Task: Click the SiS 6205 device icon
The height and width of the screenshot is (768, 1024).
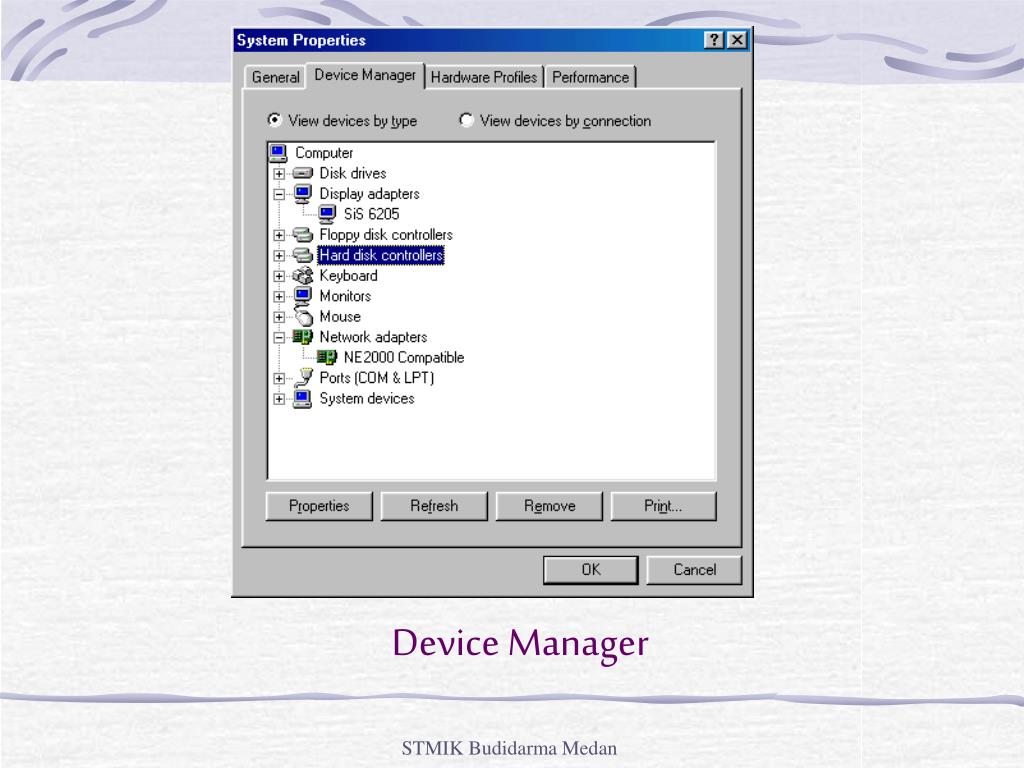Action: coord(327,214)
